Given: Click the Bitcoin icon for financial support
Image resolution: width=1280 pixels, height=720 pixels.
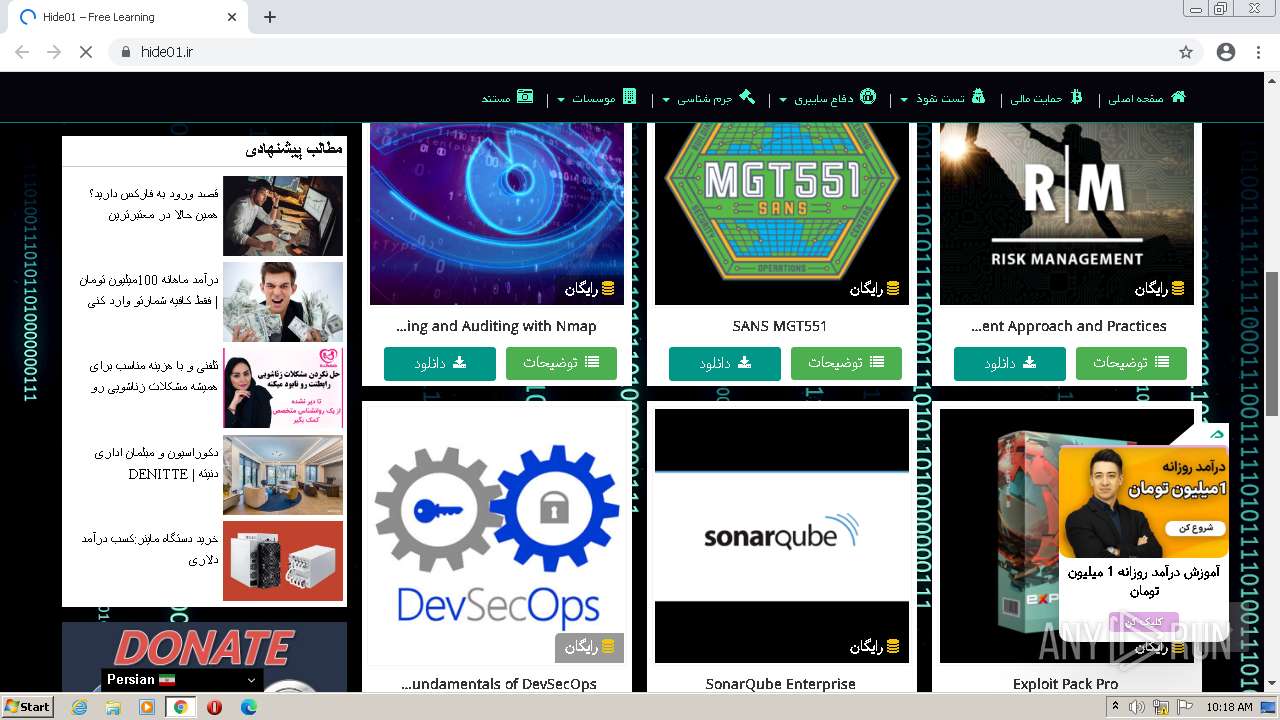Looking at the screenshot, I should [1076, 97].
